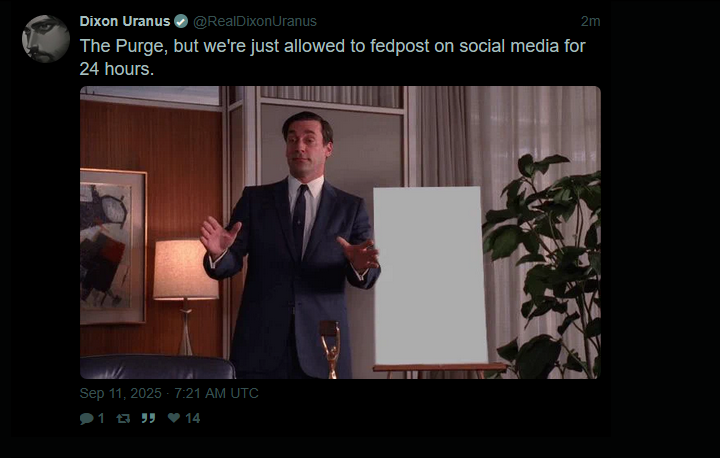Click the reply speech bubble icon

(86, 418)
